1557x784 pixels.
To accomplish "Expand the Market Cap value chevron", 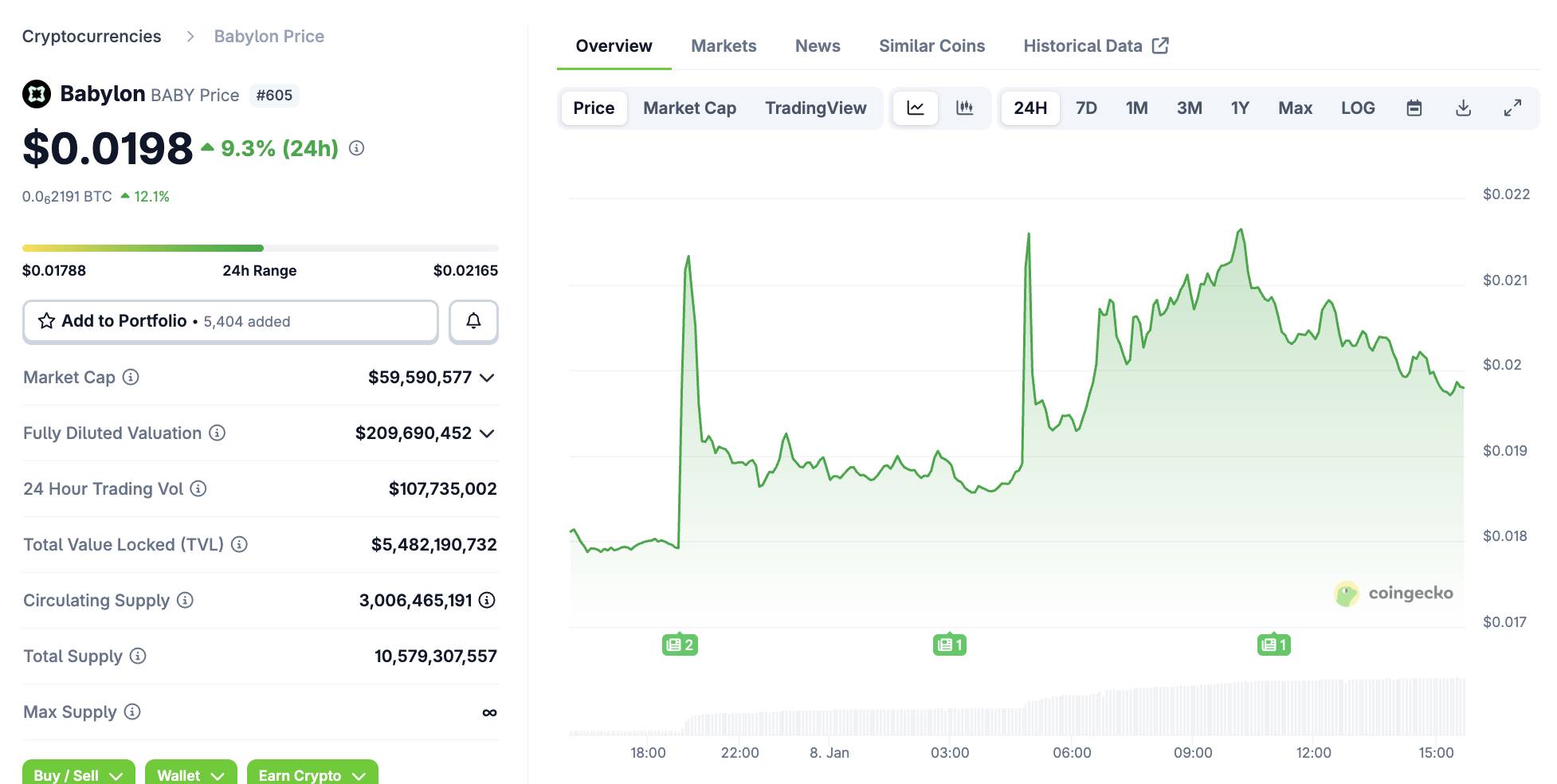I will (488, 378).
